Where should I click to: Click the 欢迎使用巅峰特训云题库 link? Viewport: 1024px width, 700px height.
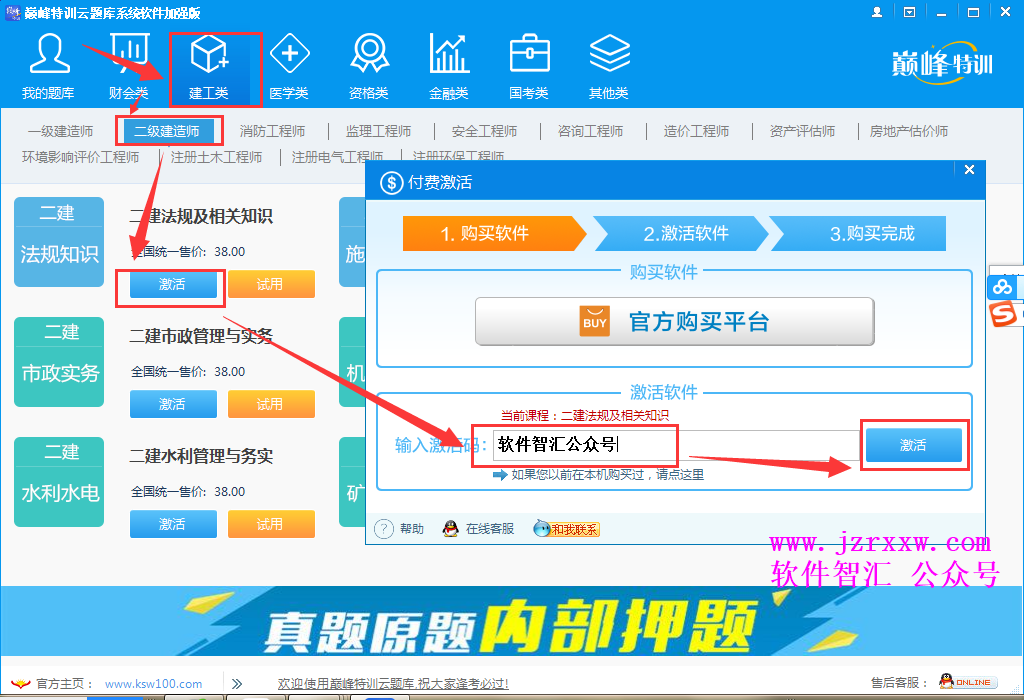click(392, 684)
